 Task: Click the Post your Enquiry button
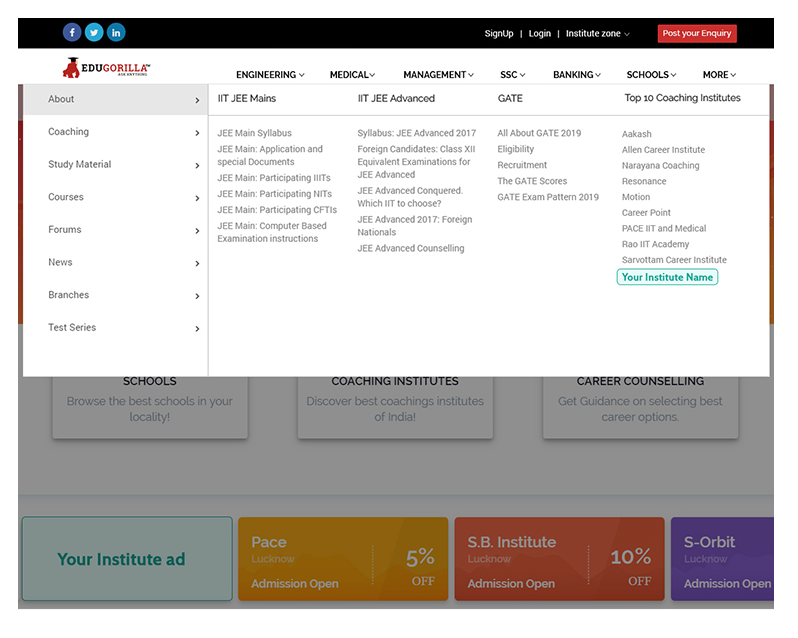(x=697, y=34)
